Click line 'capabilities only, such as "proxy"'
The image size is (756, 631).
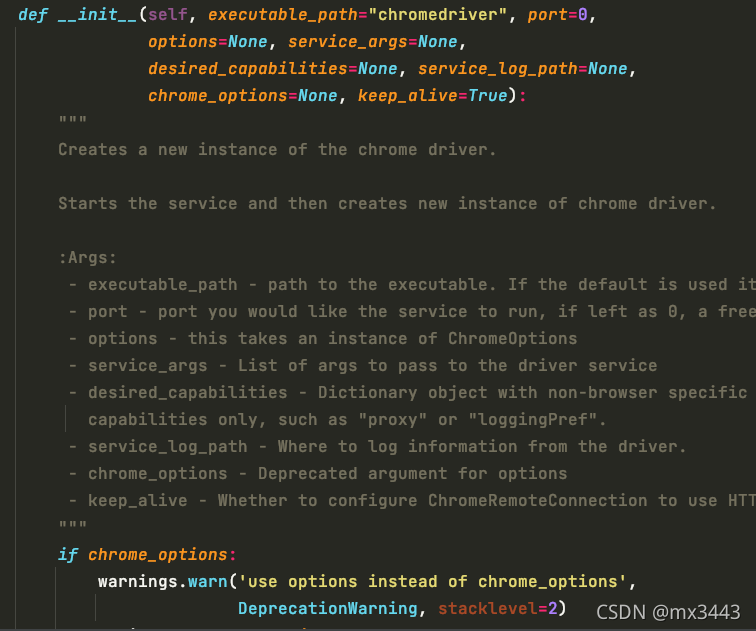pos(347,420)
